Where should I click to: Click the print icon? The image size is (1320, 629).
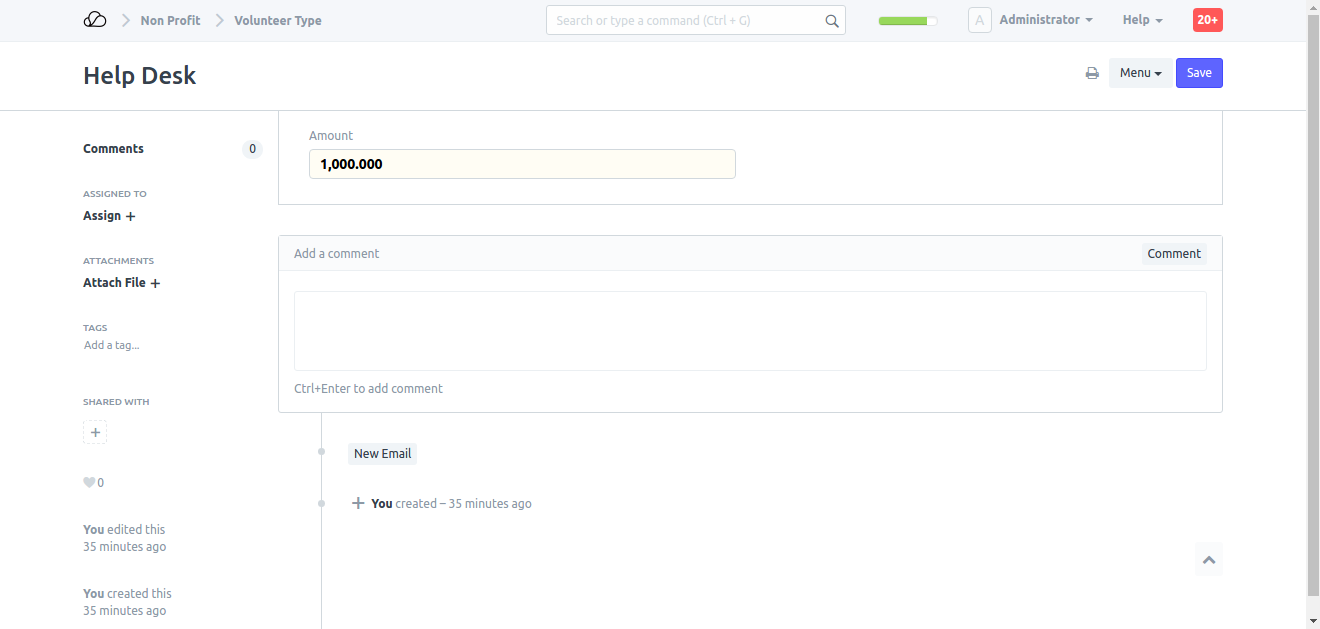point(1092,73)
